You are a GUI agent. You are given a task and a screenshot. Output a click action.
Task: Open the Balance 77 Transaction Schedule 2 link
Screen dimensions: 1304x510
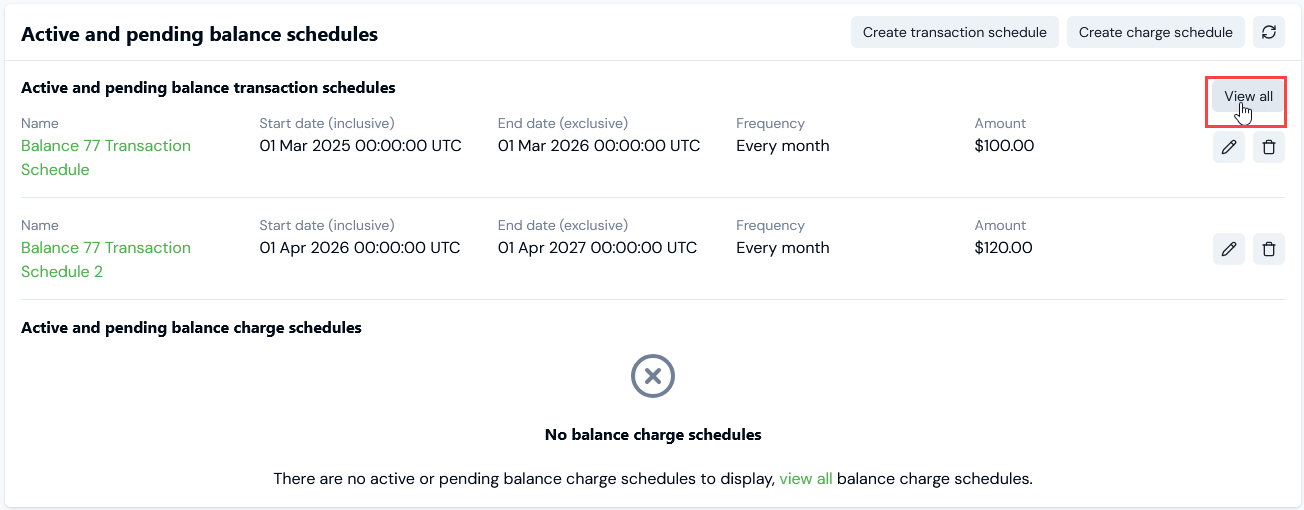coord(106,260)
